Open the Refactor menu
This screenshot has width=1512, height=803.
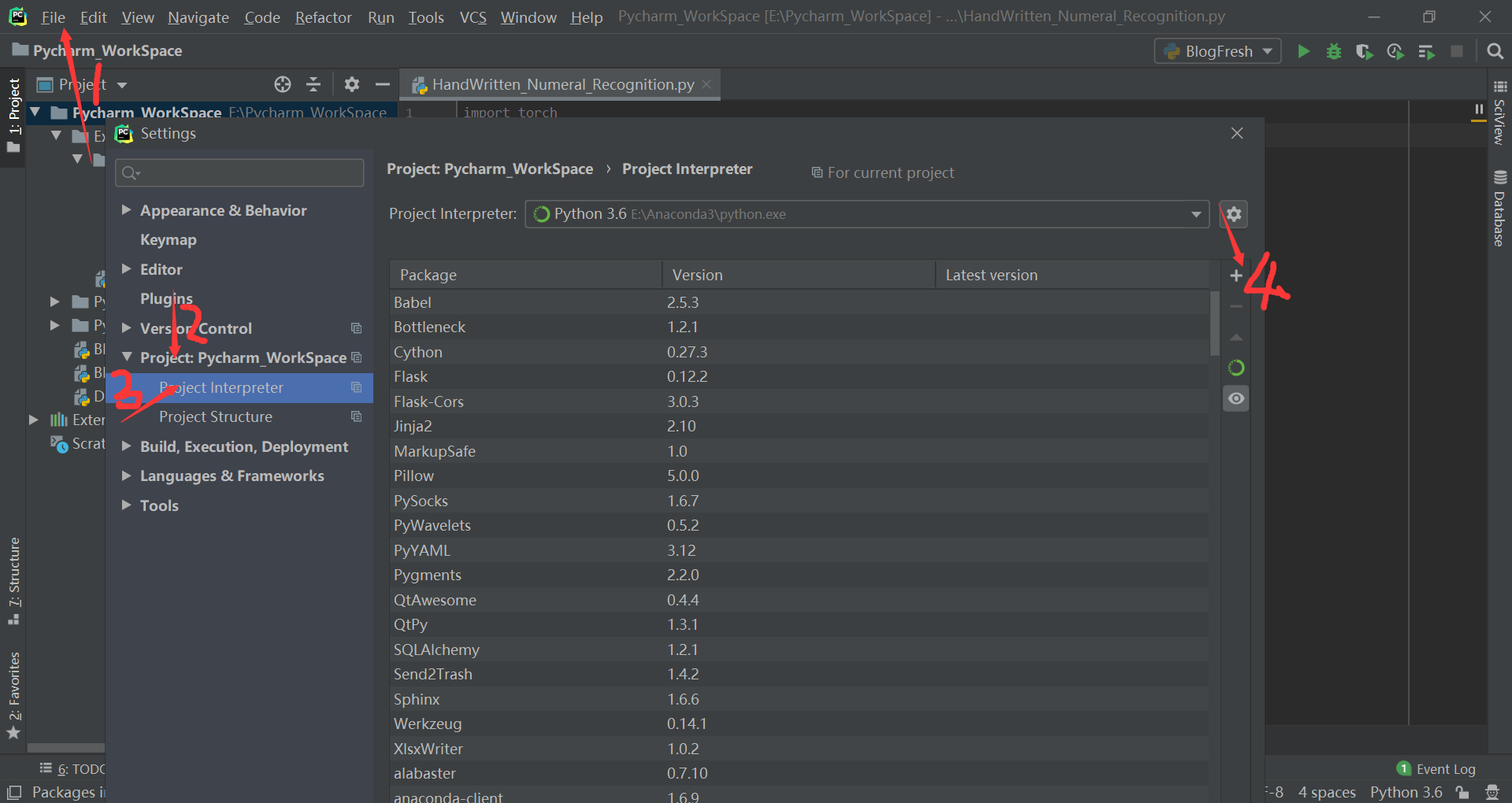point(323,17)
